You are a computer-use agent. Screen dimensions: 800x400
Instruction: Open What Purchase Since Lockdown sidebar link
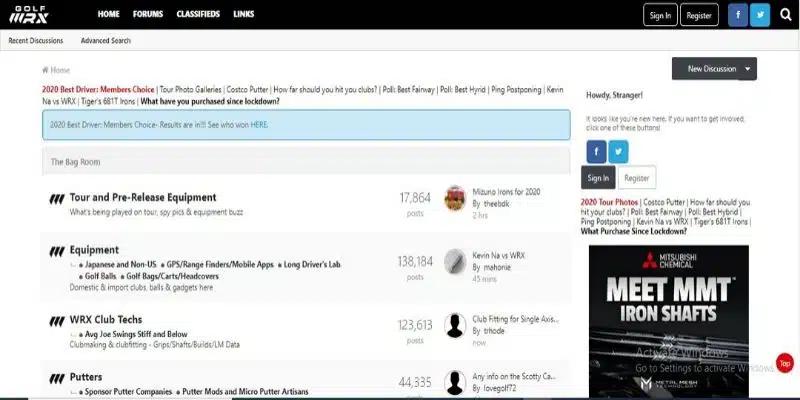634,231
